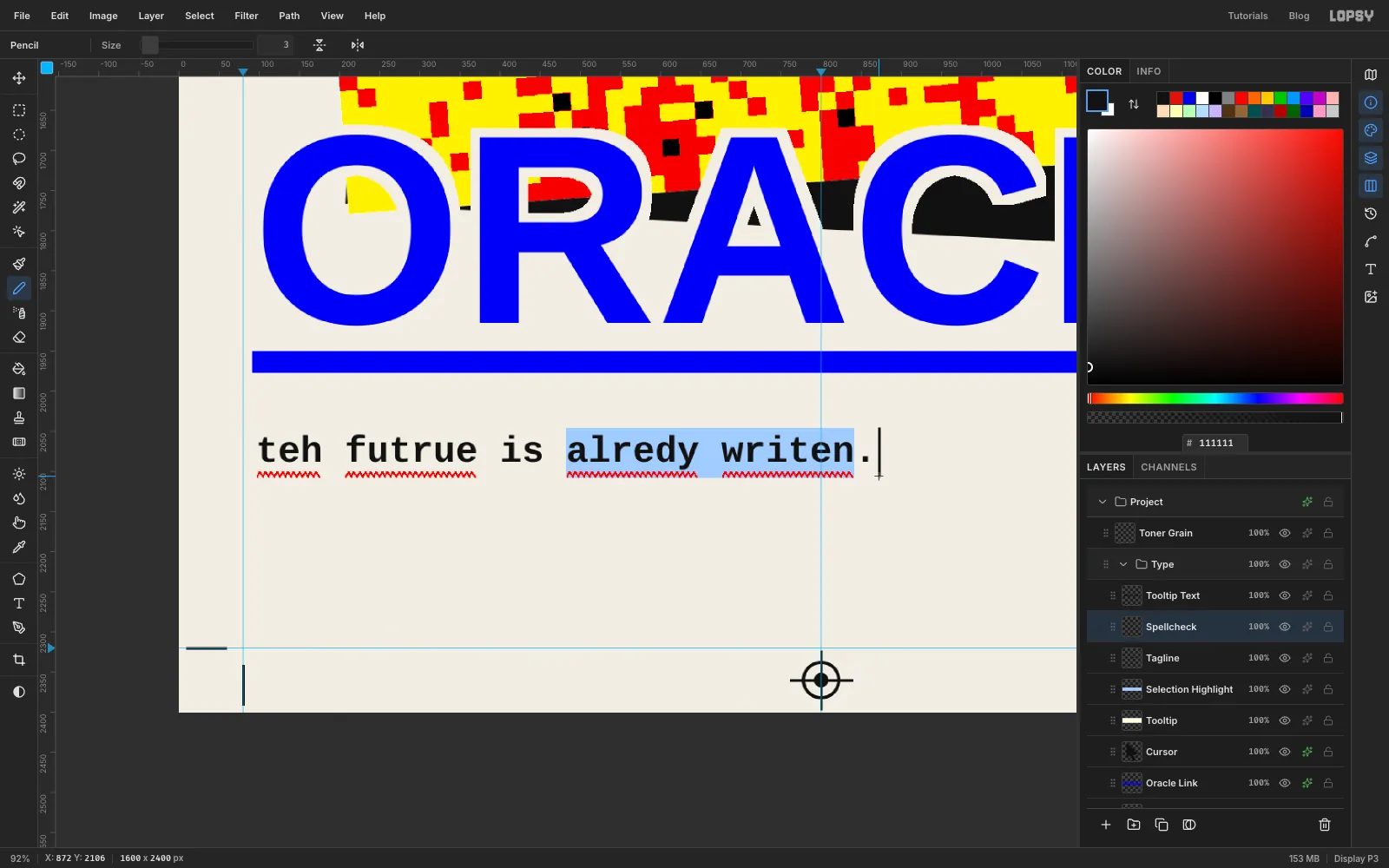1389x868 pixels.
Task: Create a new layer group folder
Action: click(1134, 825)
